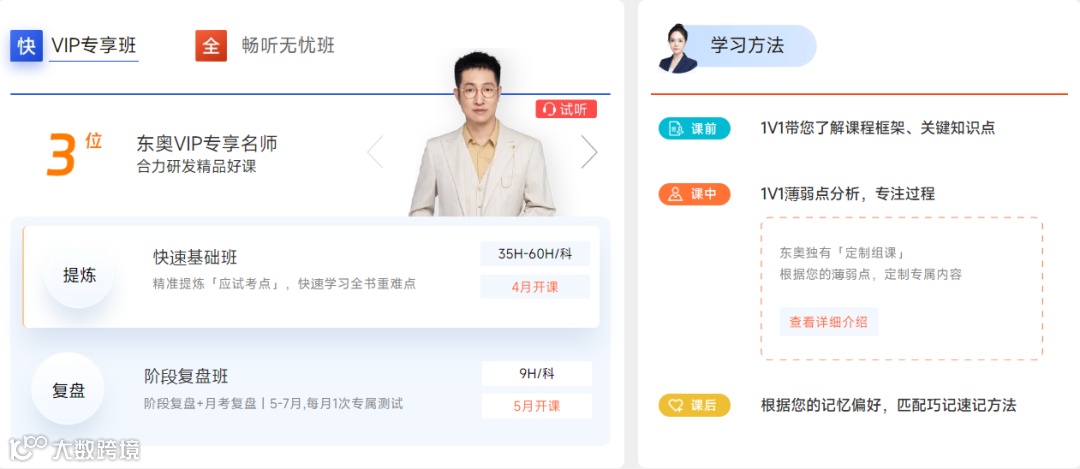Click the 课后 yellow tag

[x=694, y=406]
